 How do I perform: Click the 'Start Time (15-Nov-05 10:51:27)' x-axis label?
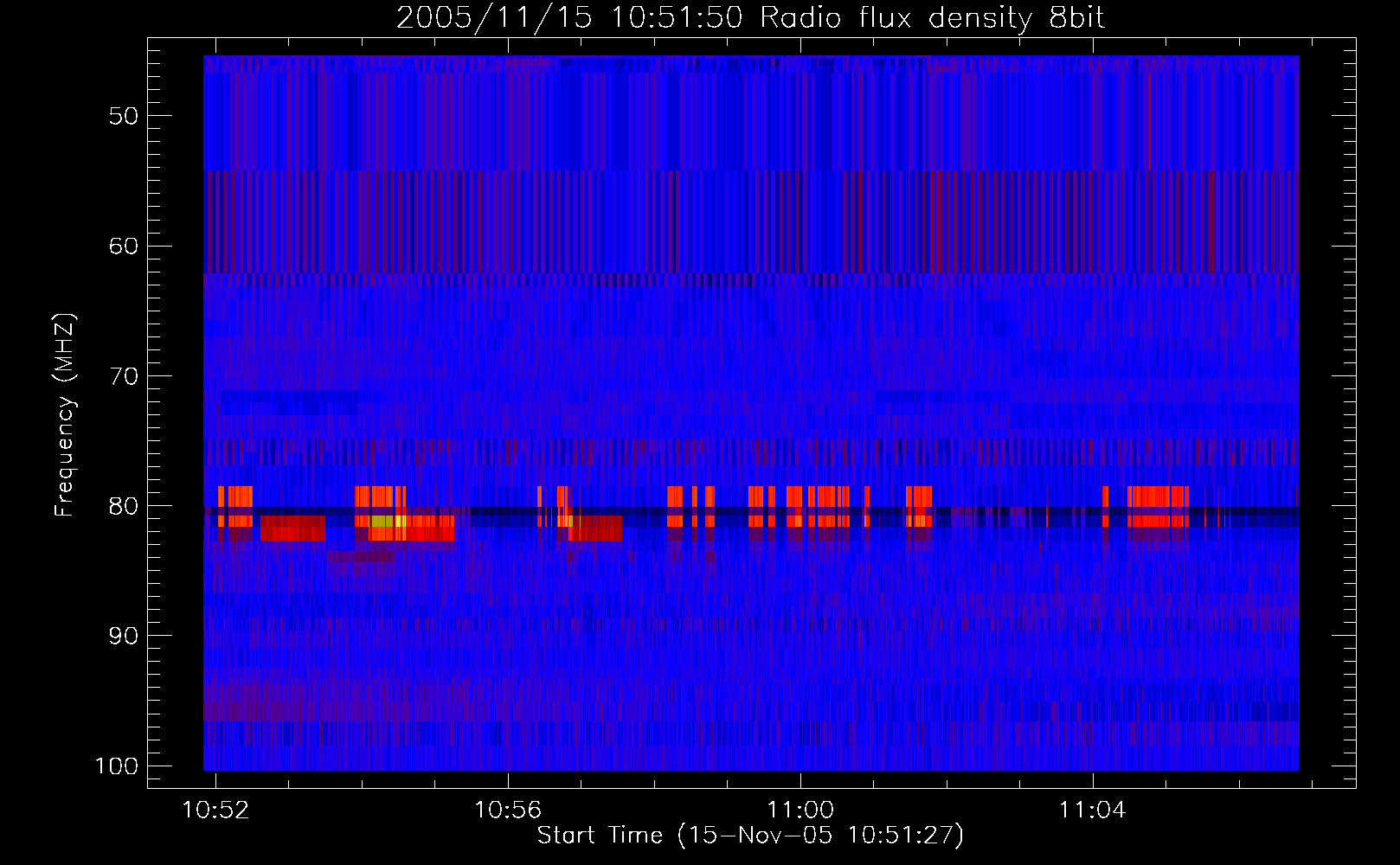750,836
